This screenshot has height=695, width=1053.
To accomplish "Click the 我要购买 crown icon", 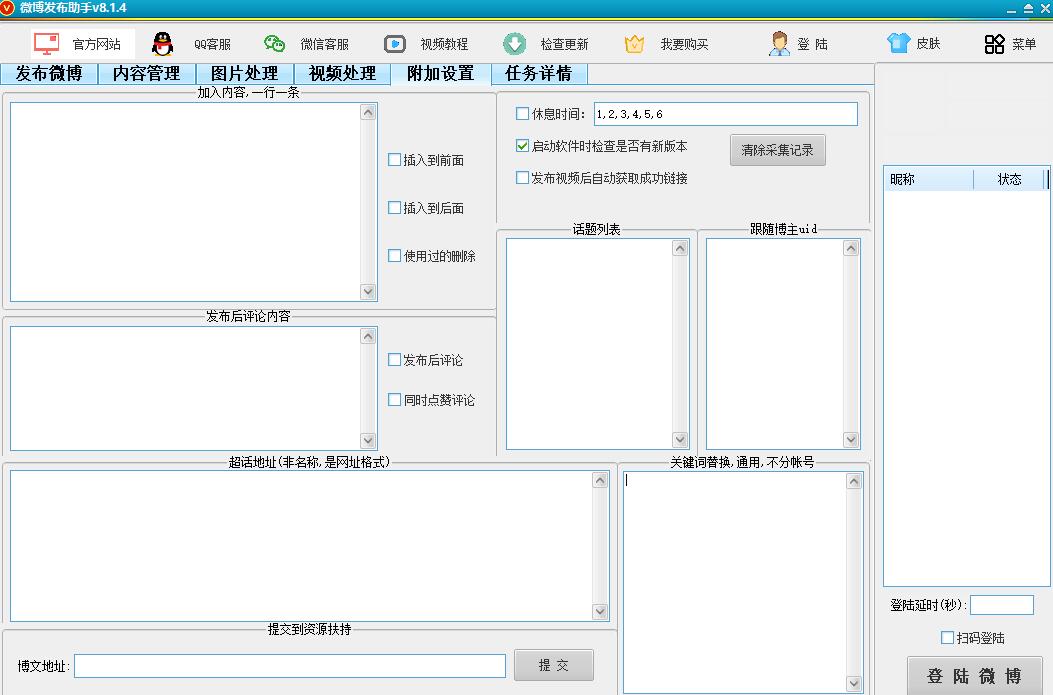I will [x=634, y=44].
